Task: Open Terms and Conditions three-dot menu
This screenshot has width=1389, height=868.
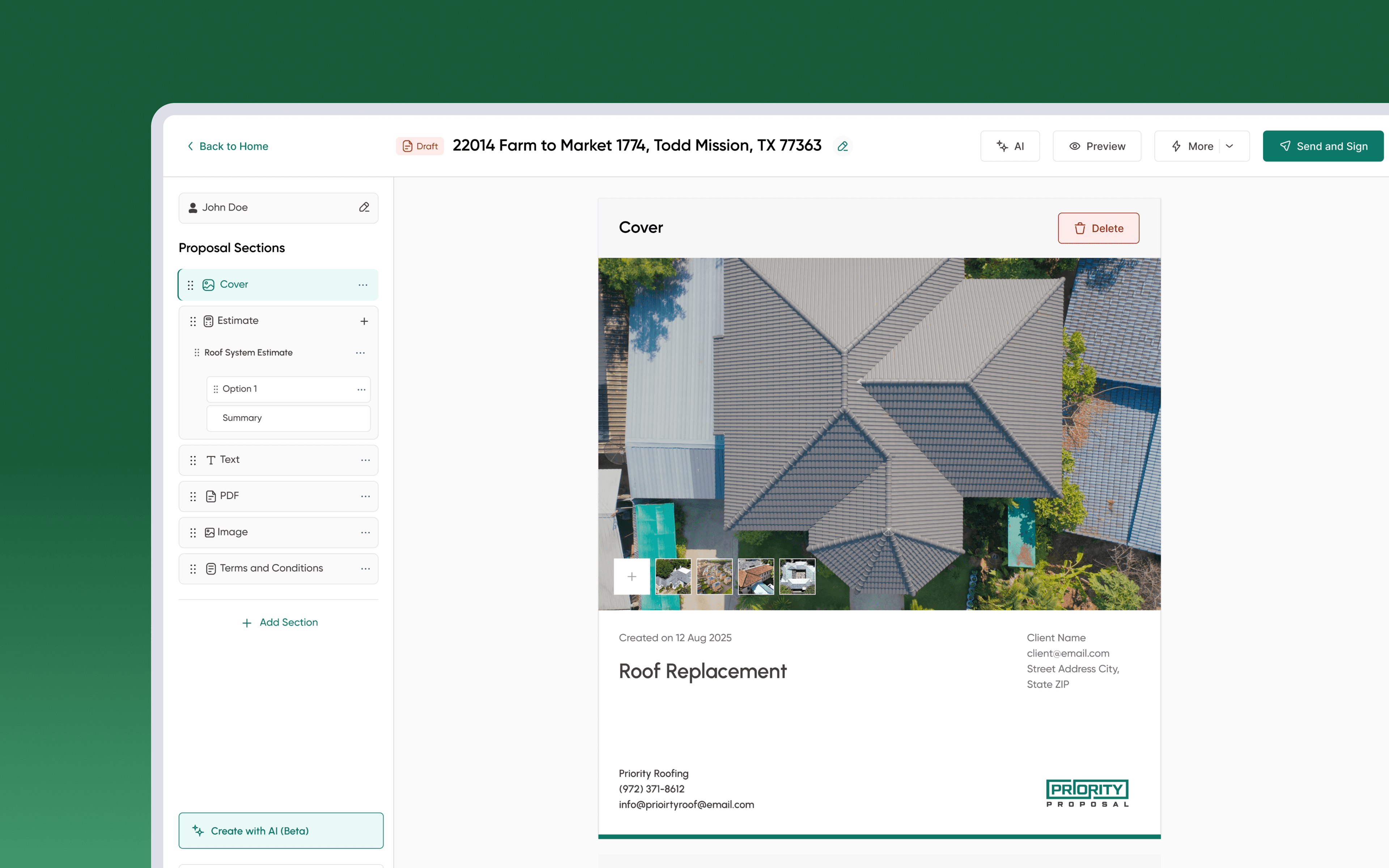Action: (365, 568)
